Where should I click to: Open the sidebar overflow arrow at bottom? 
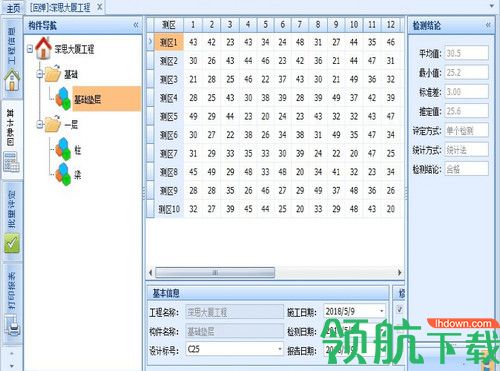[12, 366]
